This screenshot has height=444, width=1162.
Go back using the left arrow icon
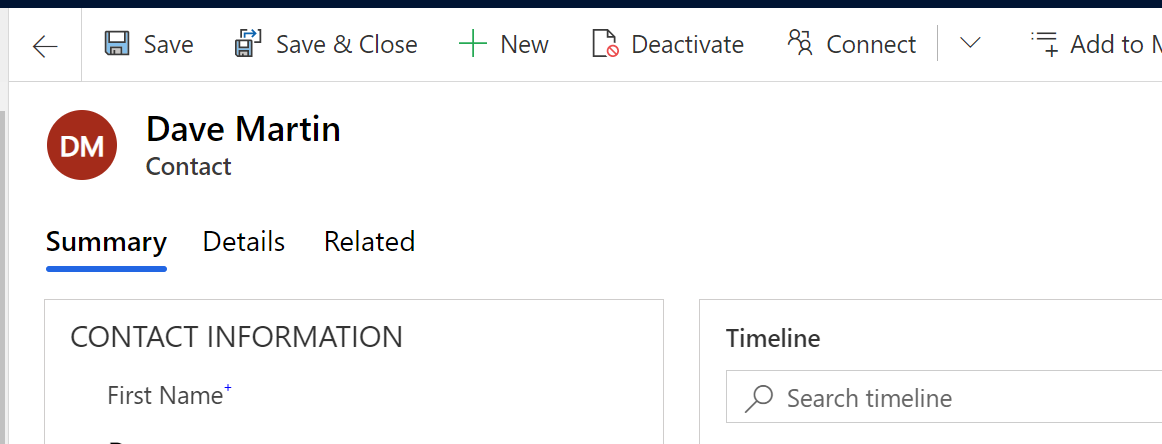(45, 46)
